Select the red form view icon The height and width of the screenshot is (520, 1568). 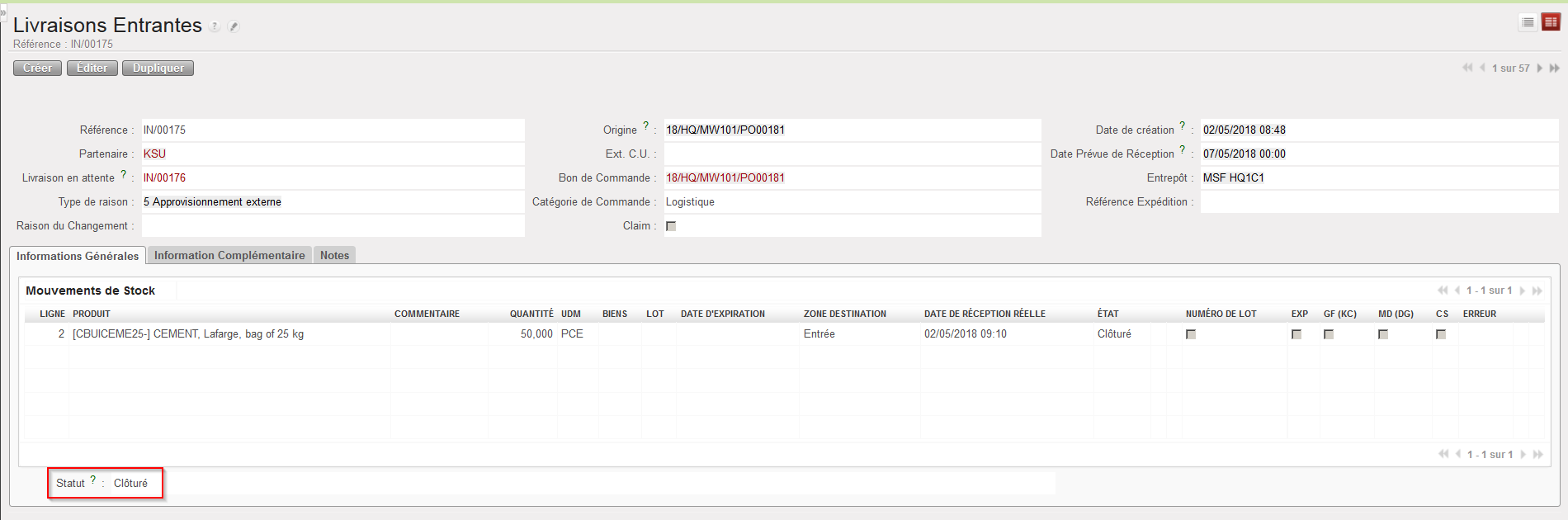coord(1551,22)
